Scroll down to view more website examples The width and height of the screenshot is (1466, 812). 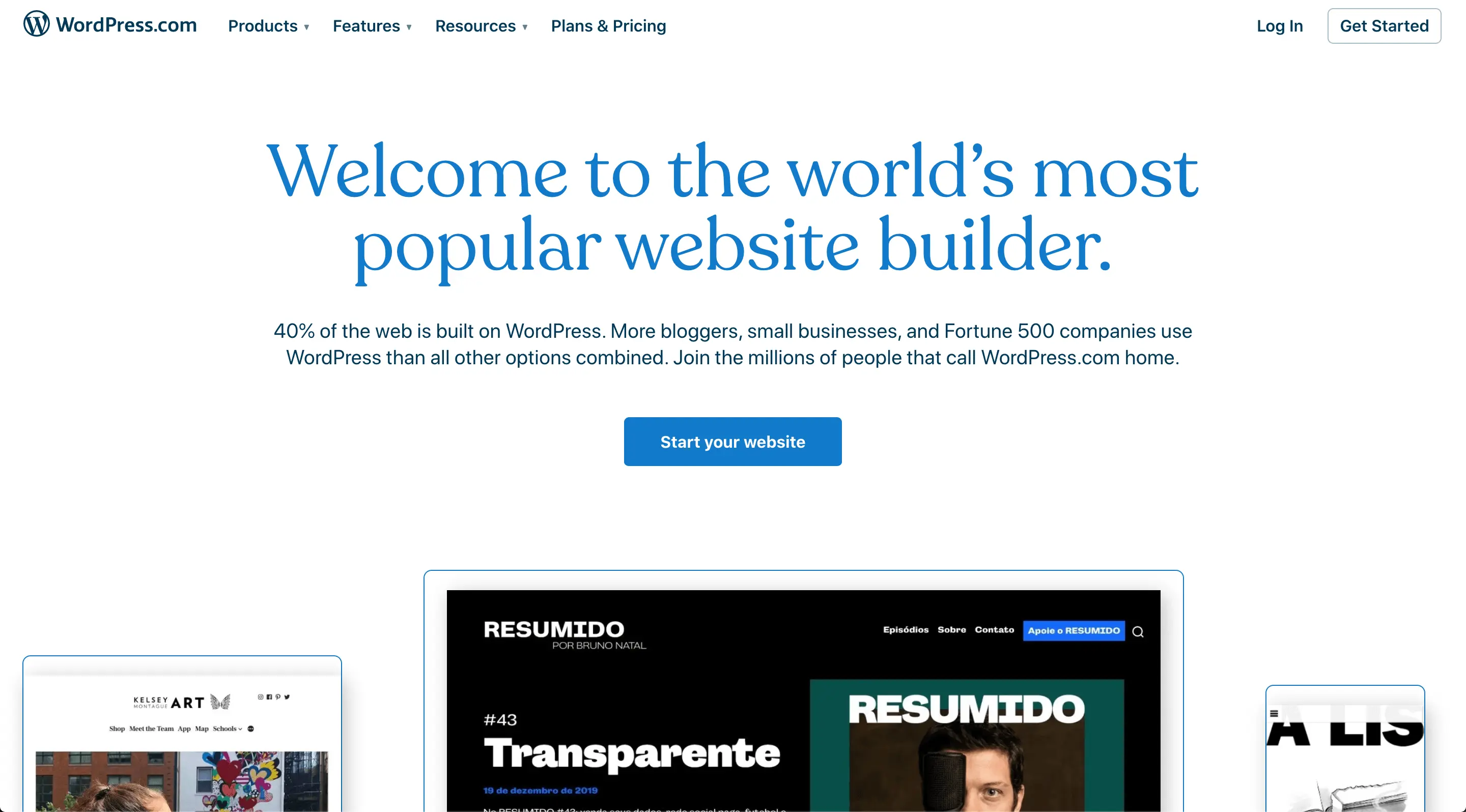(x=733, y=700)
